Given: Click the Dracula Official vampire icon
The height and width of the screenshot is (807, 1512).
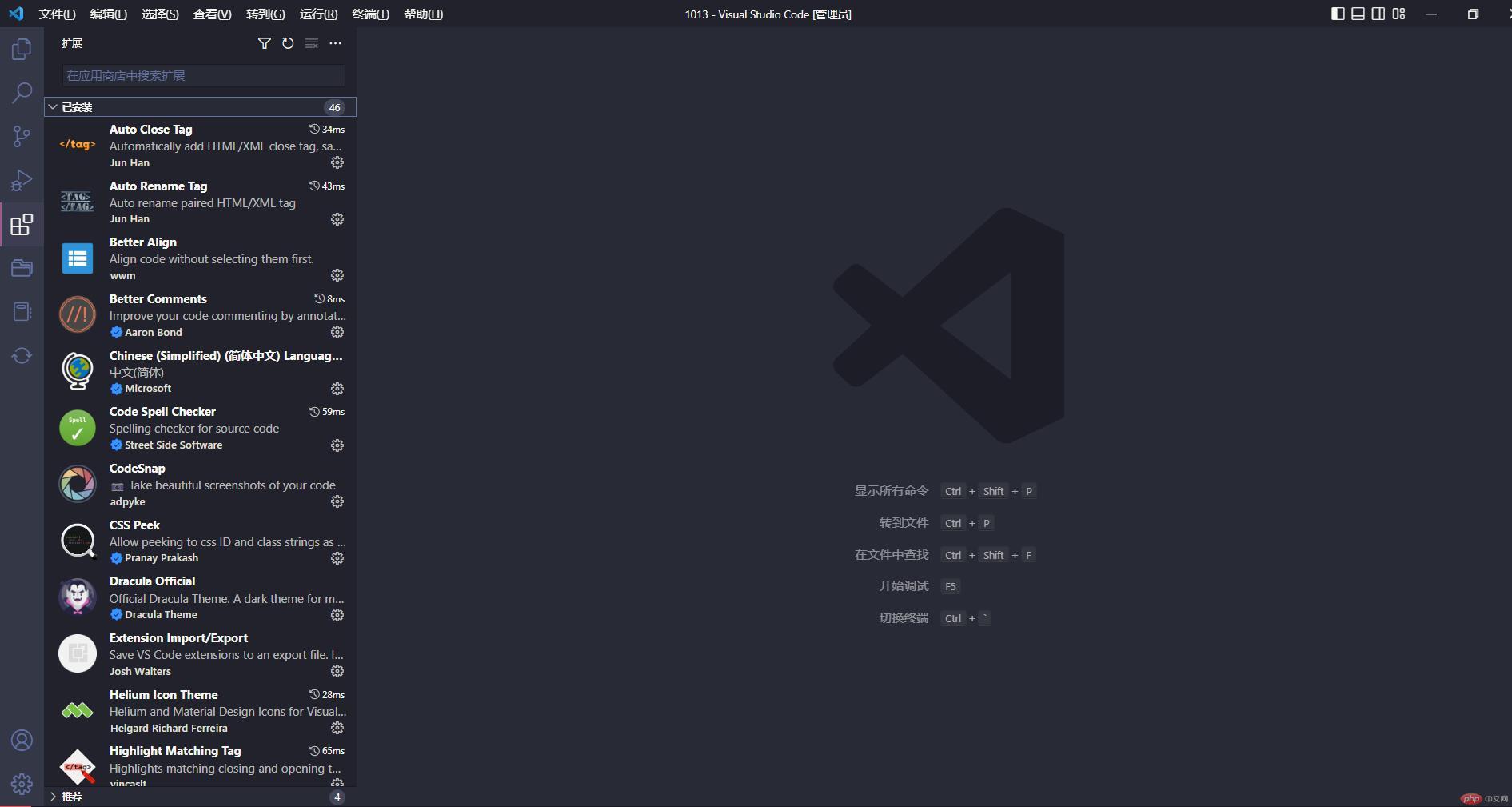Looking at the screenshot, I should point(78,597).
